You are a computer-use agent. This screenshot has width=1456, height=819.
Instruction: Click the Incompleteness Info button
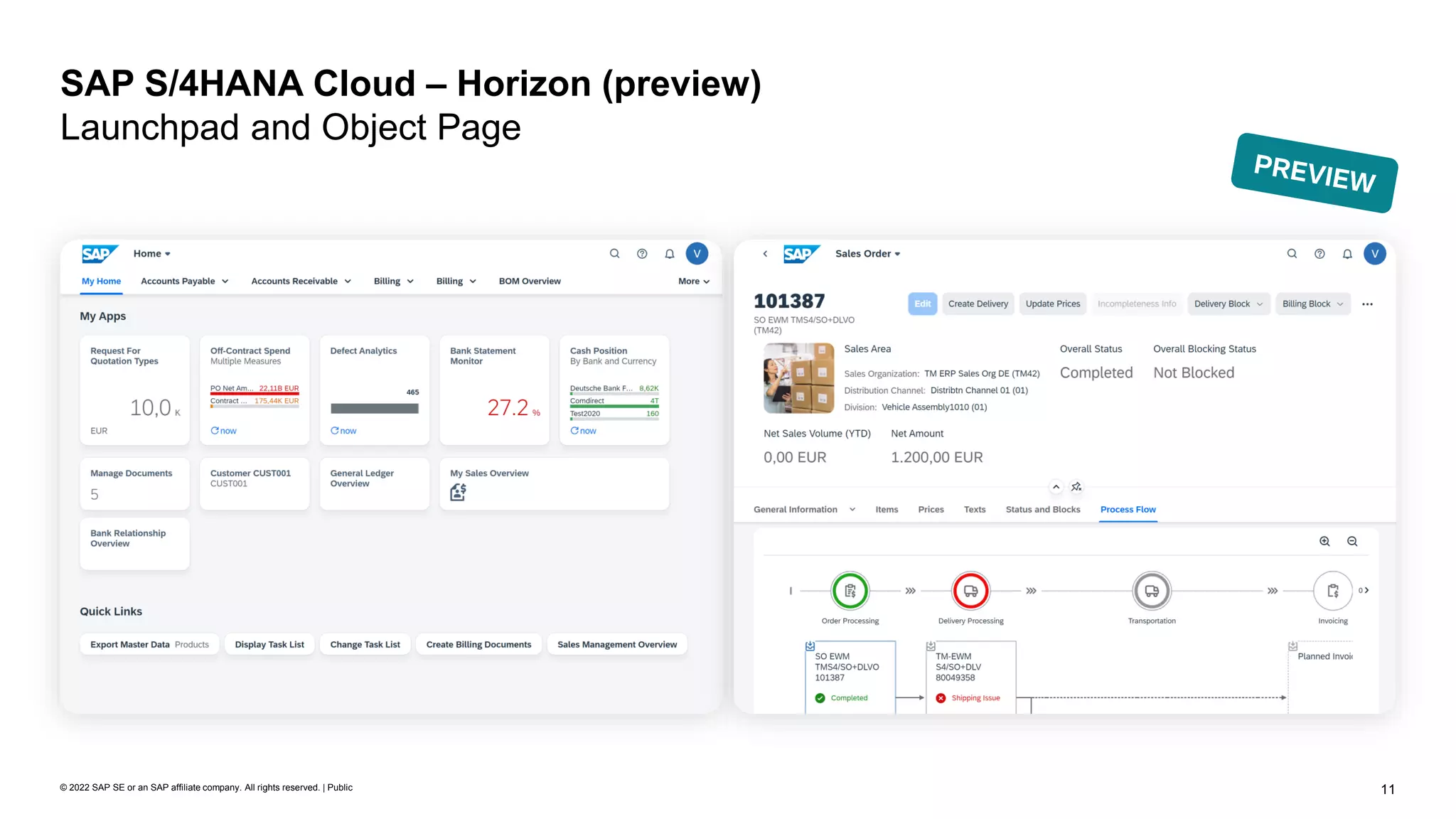1137,304
